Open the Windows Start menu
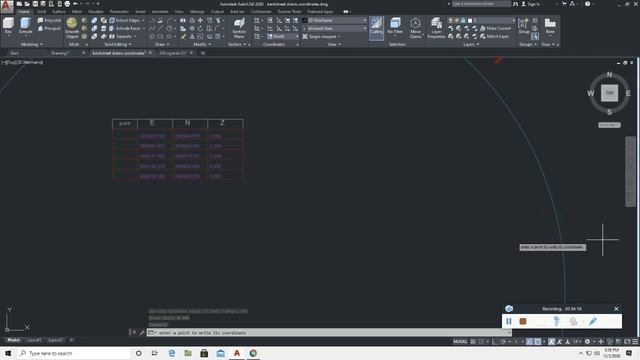Screen dimensions: 640x360 coord(8,353)
